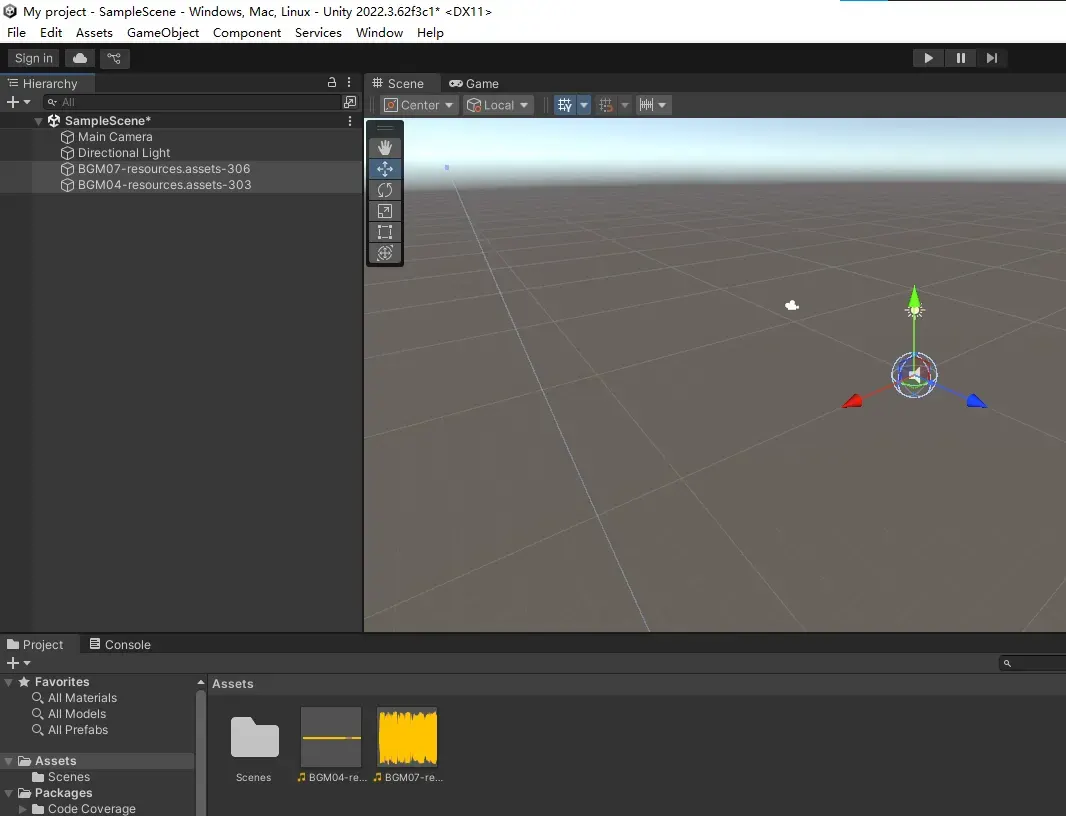Click the Project search field
Image resolution: width=1066 pixels, height=816 pixels.
1033,663
